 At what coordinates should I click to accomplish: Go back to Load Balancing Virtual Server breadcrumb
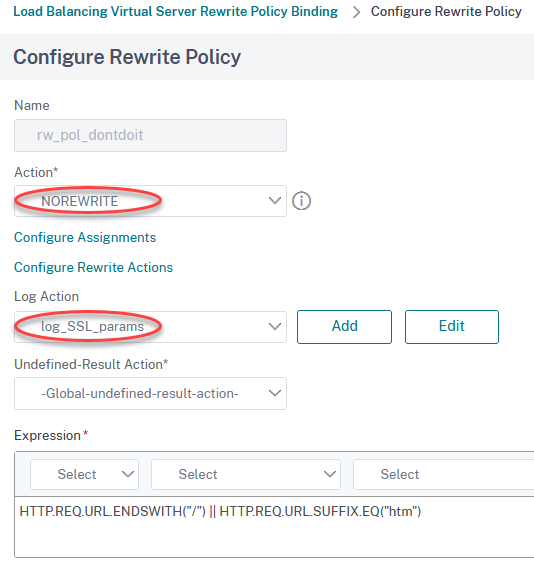(175, 12)
